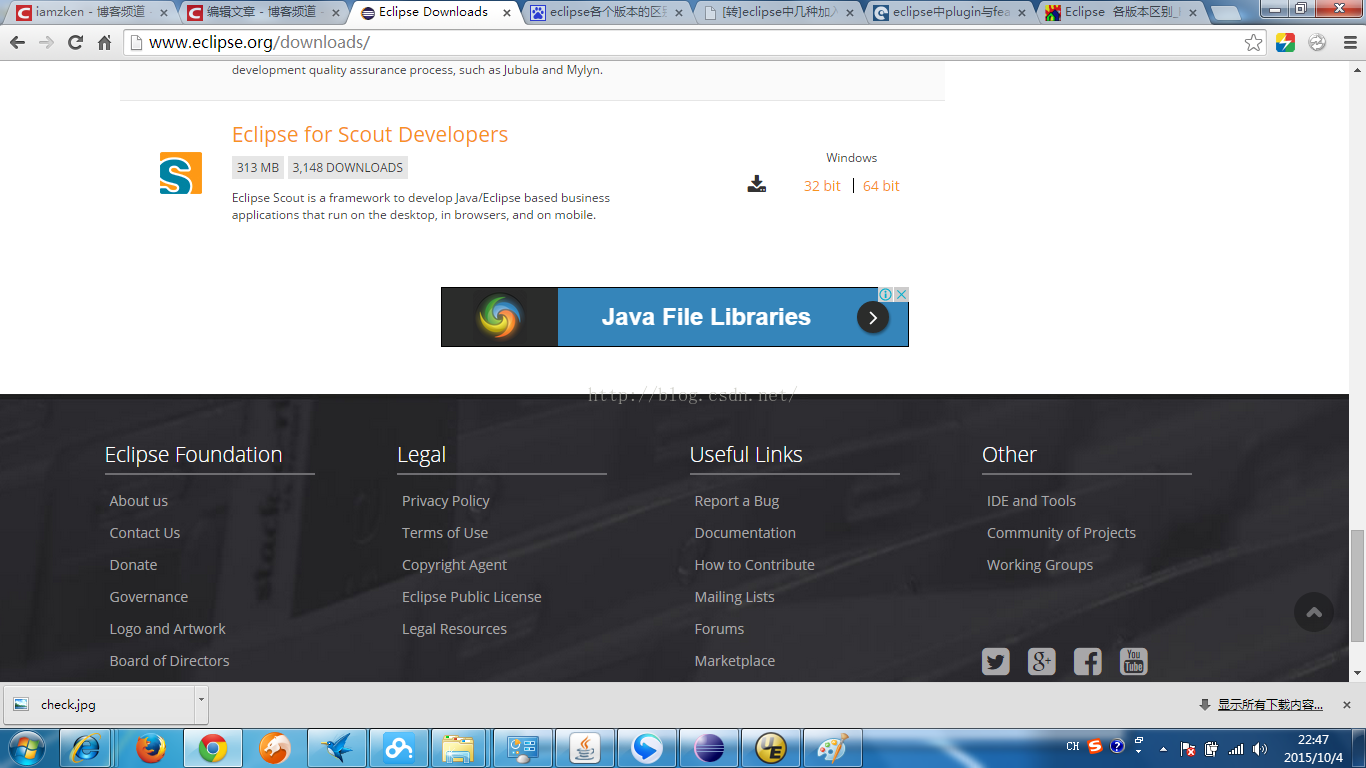Download the 64 bit Windows package
The image size is (1366, 768).
click(x=881, y=186)
